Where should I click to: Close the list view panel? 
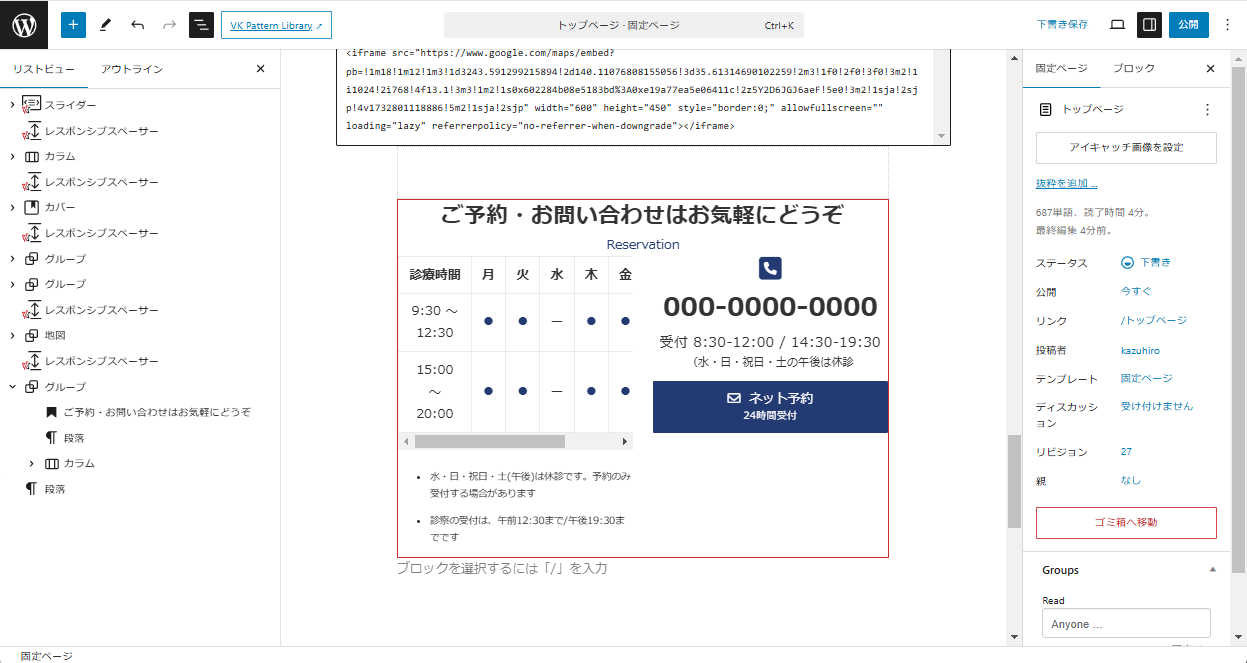pos(261,69)
